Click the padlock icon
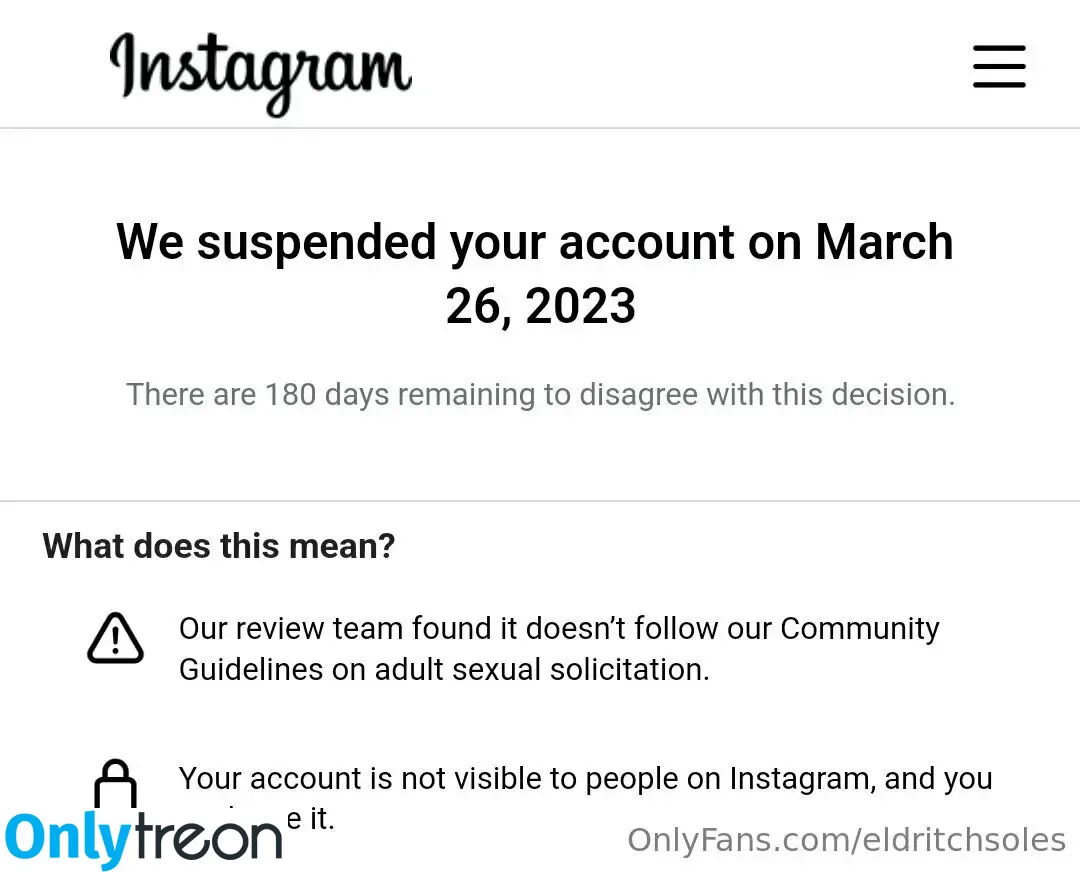This screenshot has width=1080, height=872. pyautogui.click(x=115, y=786)
